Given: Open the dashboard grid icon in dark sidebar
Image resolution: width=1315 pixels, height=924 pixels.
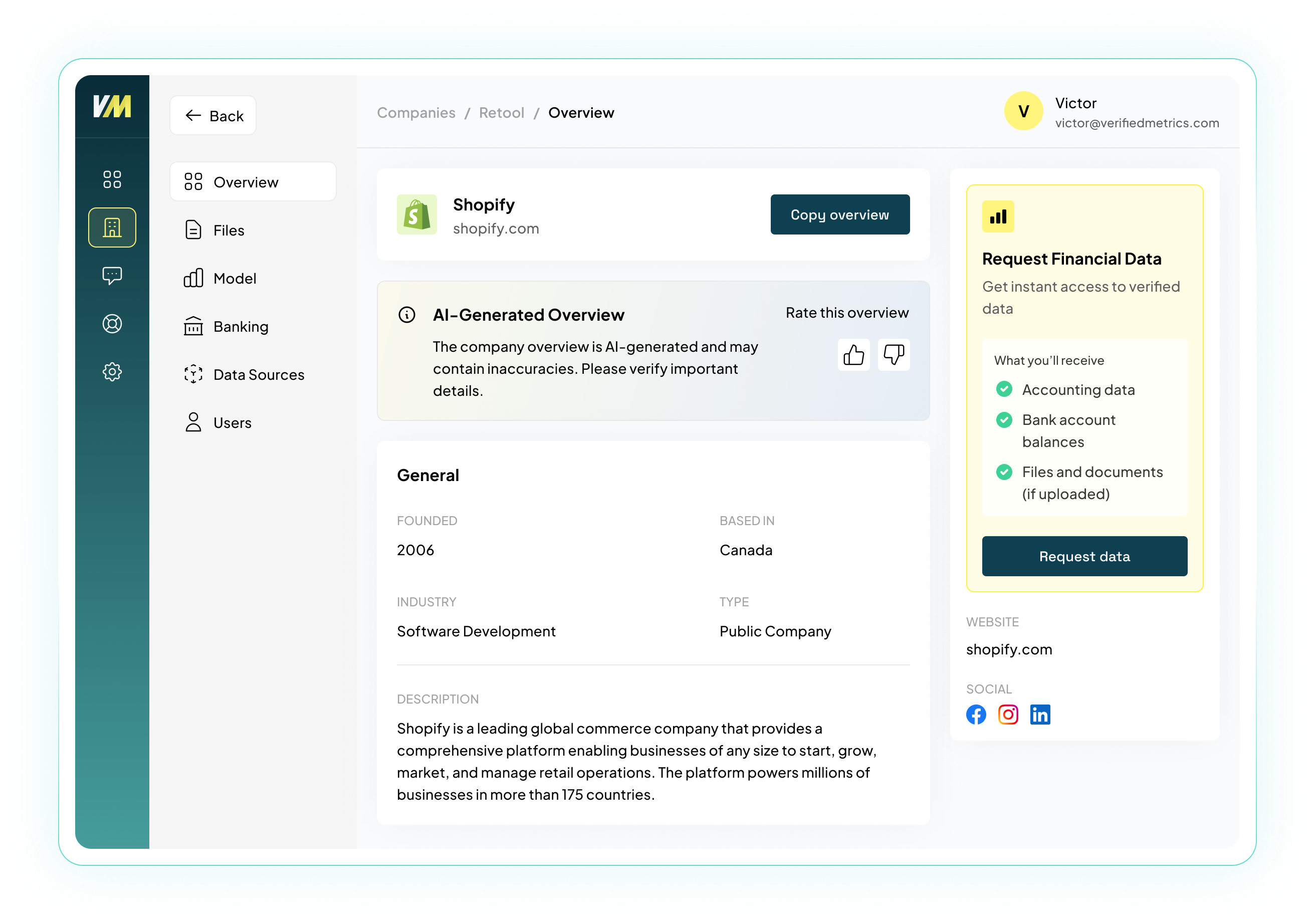Looking at the screenshot, I should 112,179.
